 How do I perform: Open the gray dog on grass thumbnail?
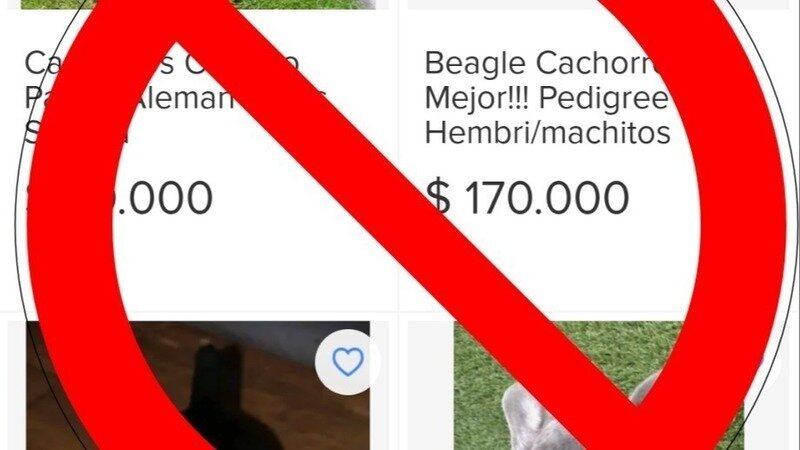coord(598,385)
